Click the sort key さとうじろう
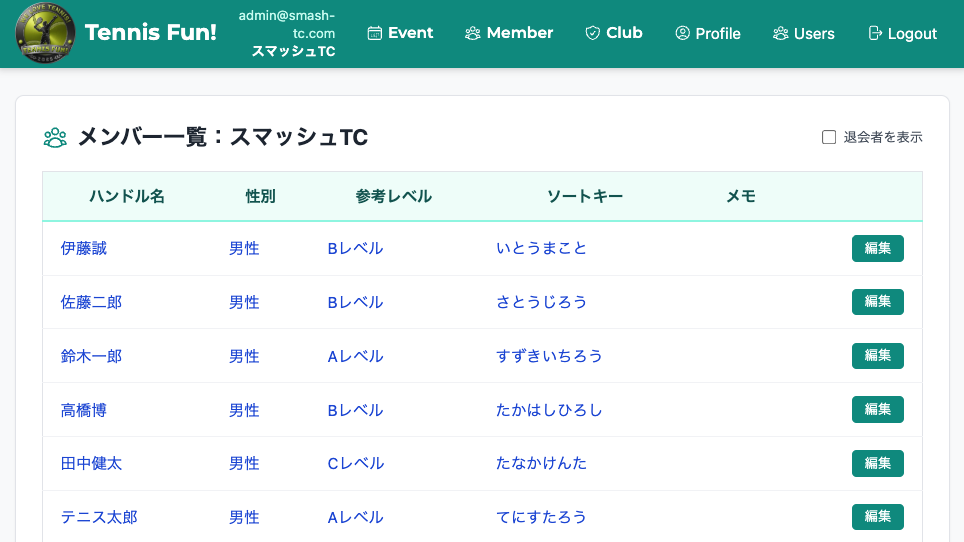The width and height of the screenshot is (964, 542). click(541, 302)
